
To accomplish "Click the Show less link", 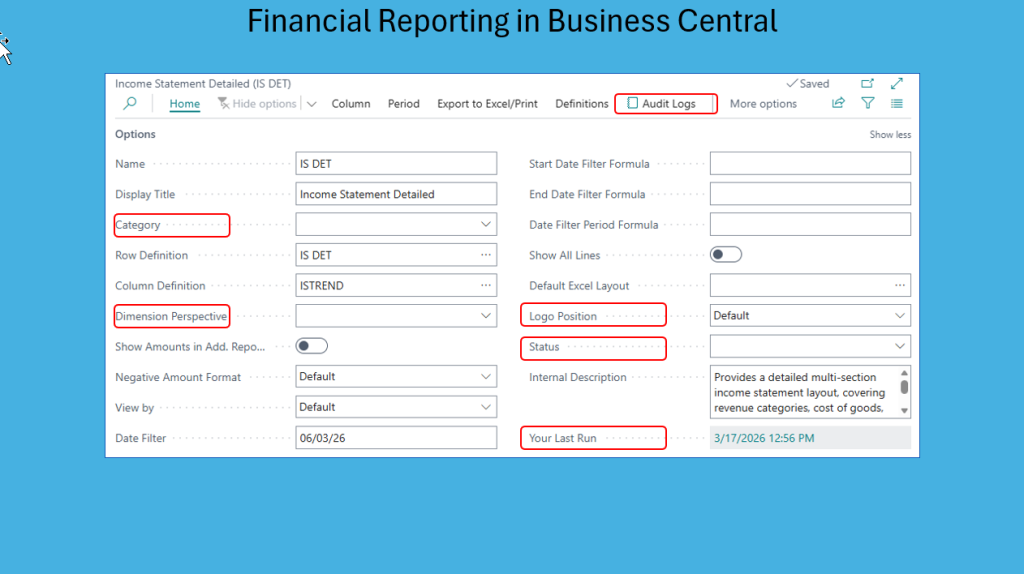I will (890, 135).
